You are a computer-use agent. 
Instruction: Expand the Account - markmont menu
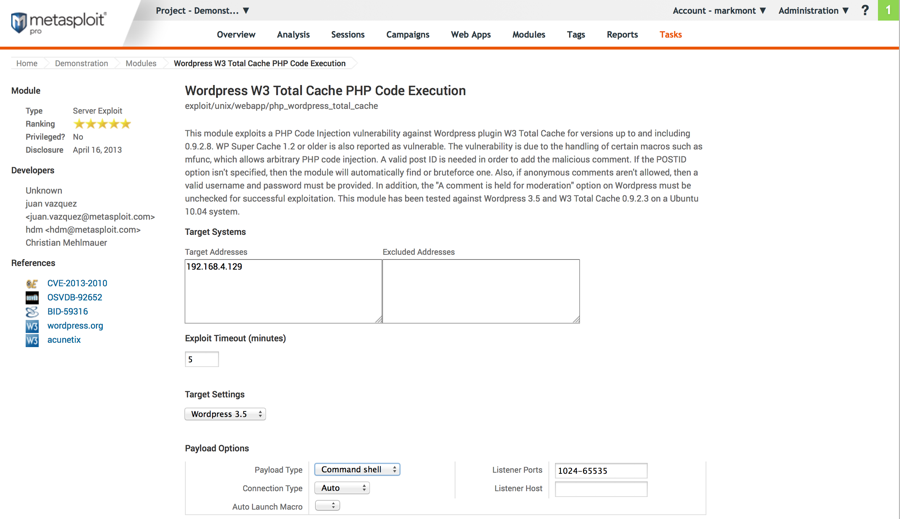click(x=719, y=10)
